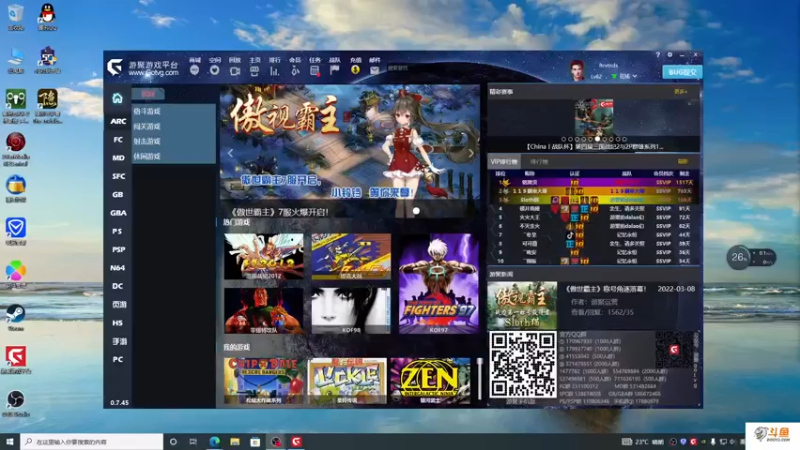Open 射击游戏 category in ARC submenu

point(147,141)
